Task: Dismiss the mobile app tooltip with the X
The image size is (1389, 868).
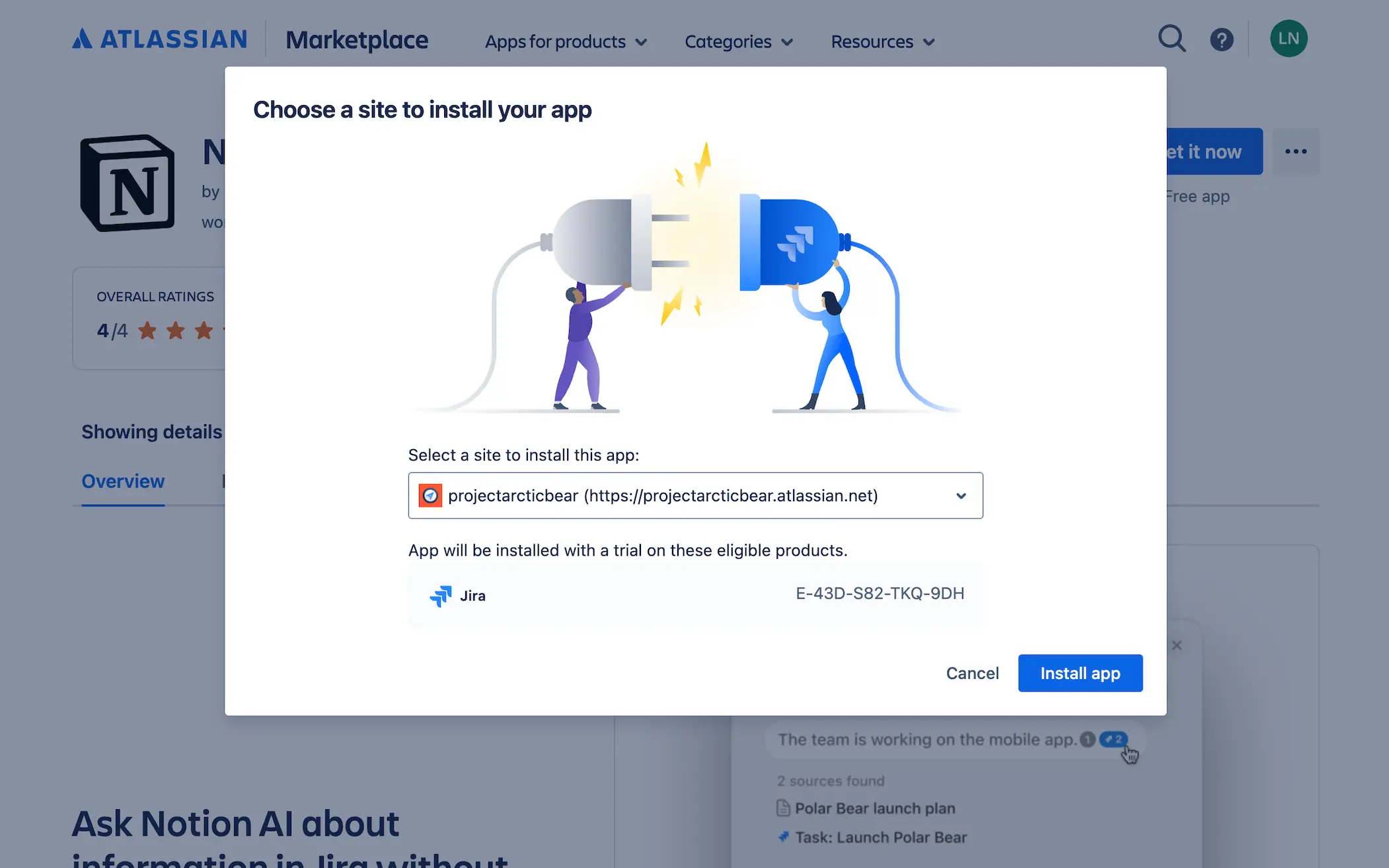Action: coord(1176,645)
